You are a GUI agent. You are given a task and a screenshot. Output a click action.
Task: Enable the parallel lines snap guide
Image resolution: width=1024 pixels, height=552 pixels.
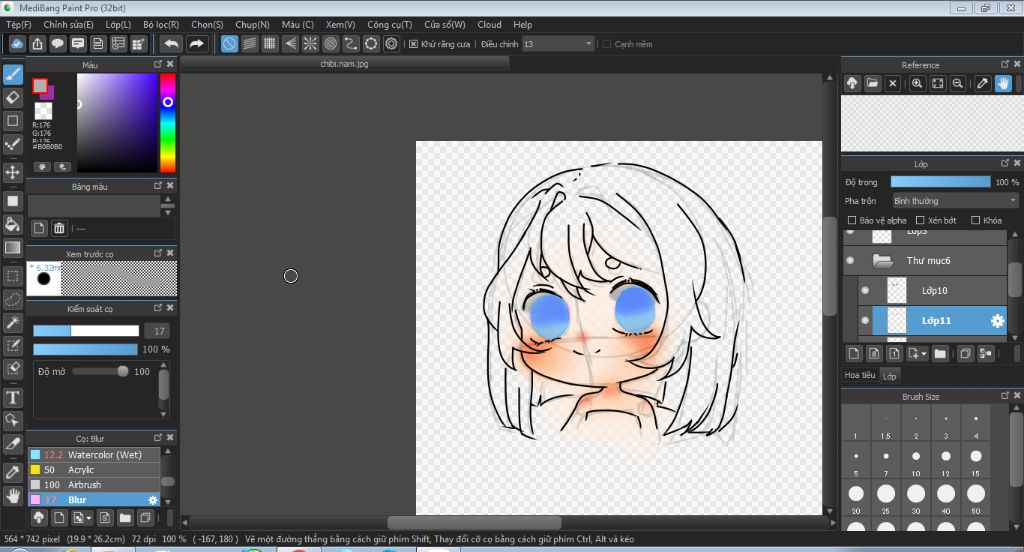click(249, 44)
